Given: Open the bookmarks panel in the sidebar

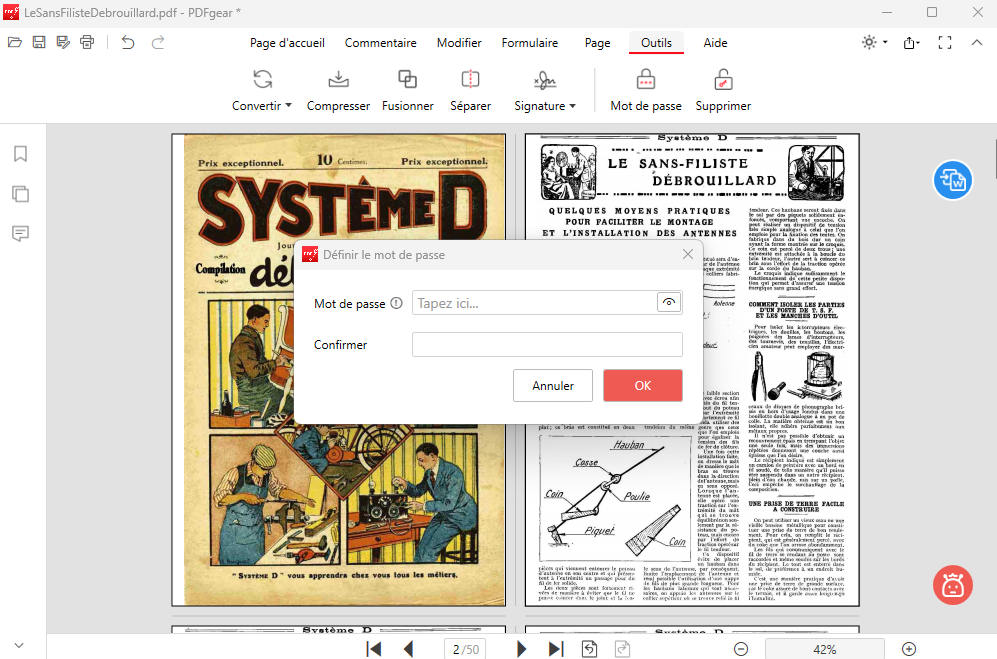Looking at the screenshot, I should click(x=20, y=154).
